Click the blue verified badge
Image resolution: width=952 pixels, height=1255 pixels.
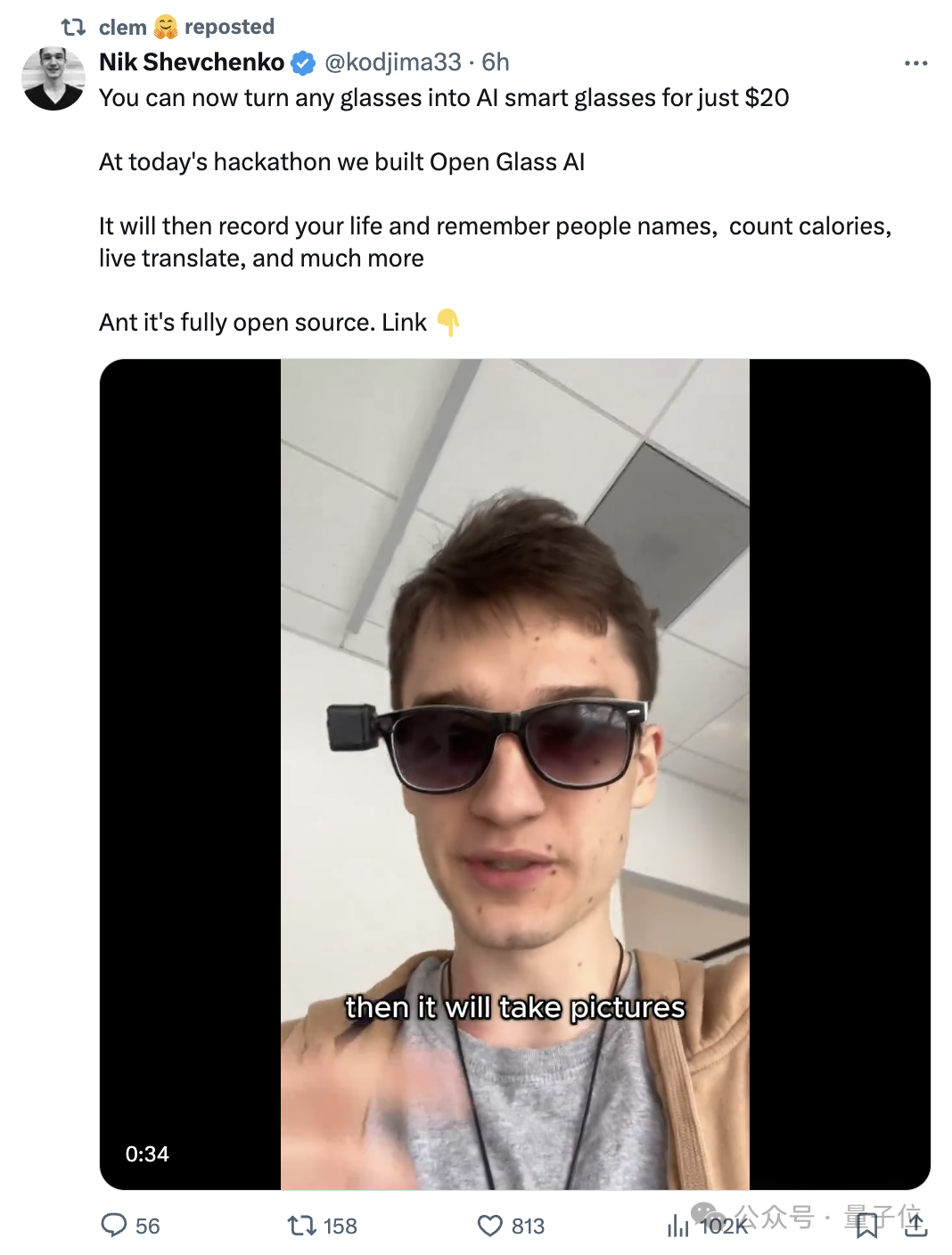click(303, 63)
